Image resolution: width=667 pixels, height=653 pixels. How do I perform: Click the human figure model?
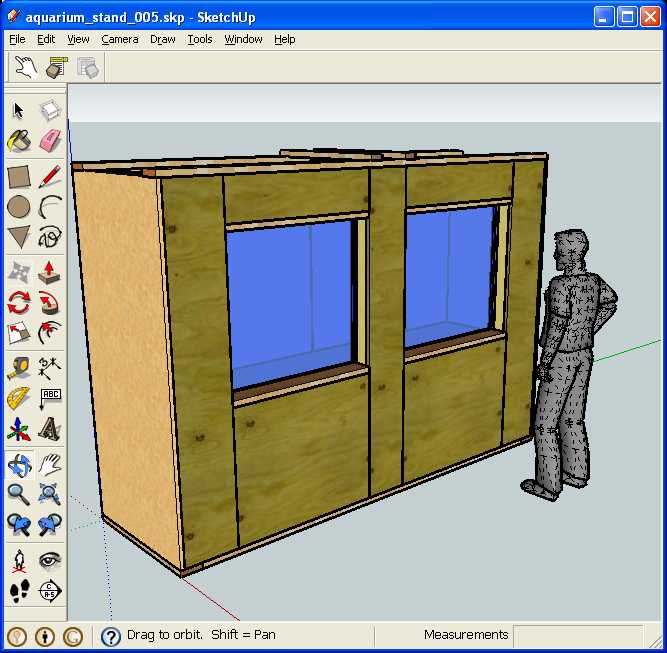tap(569, 365)
